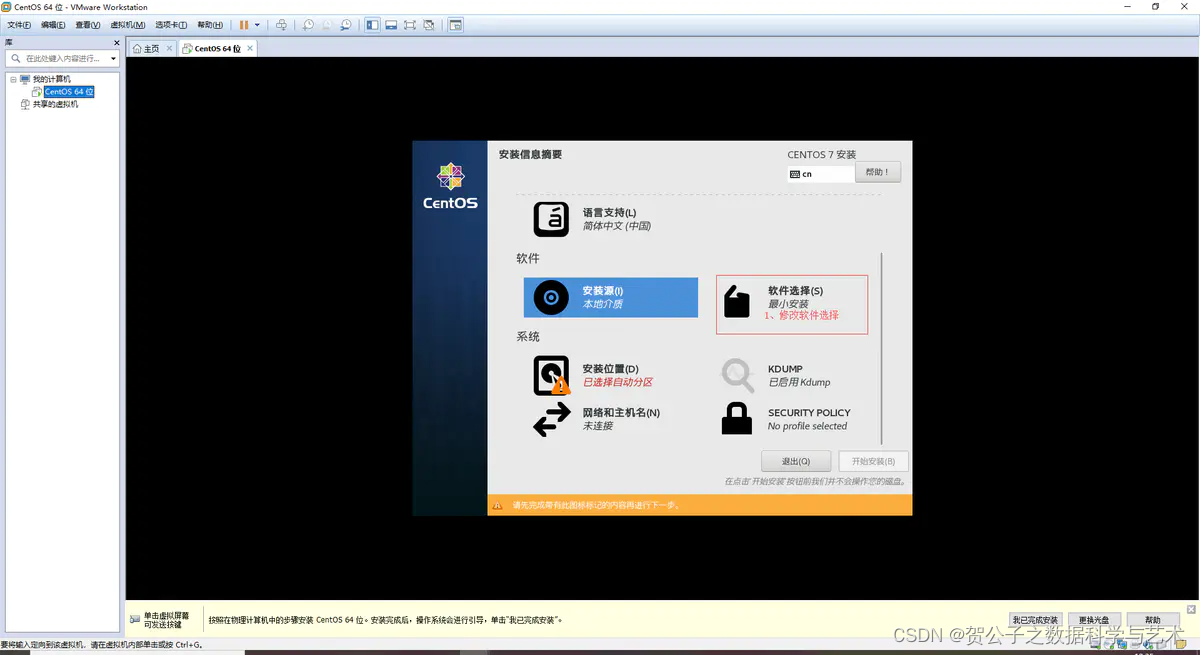Viewport: 1200px width, 655px height.
Task: Click the show library panel icon
Action: 370,25
